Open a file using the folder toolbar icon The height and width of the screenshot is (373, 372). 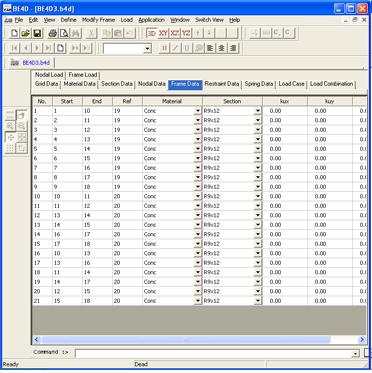point(25,33)
